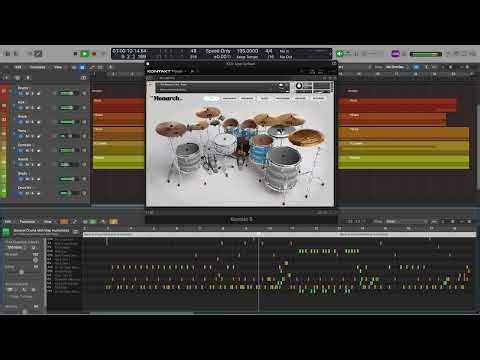Click the track header icon next to the plus button
Screen dimensions: 480x360
(17, 78)
